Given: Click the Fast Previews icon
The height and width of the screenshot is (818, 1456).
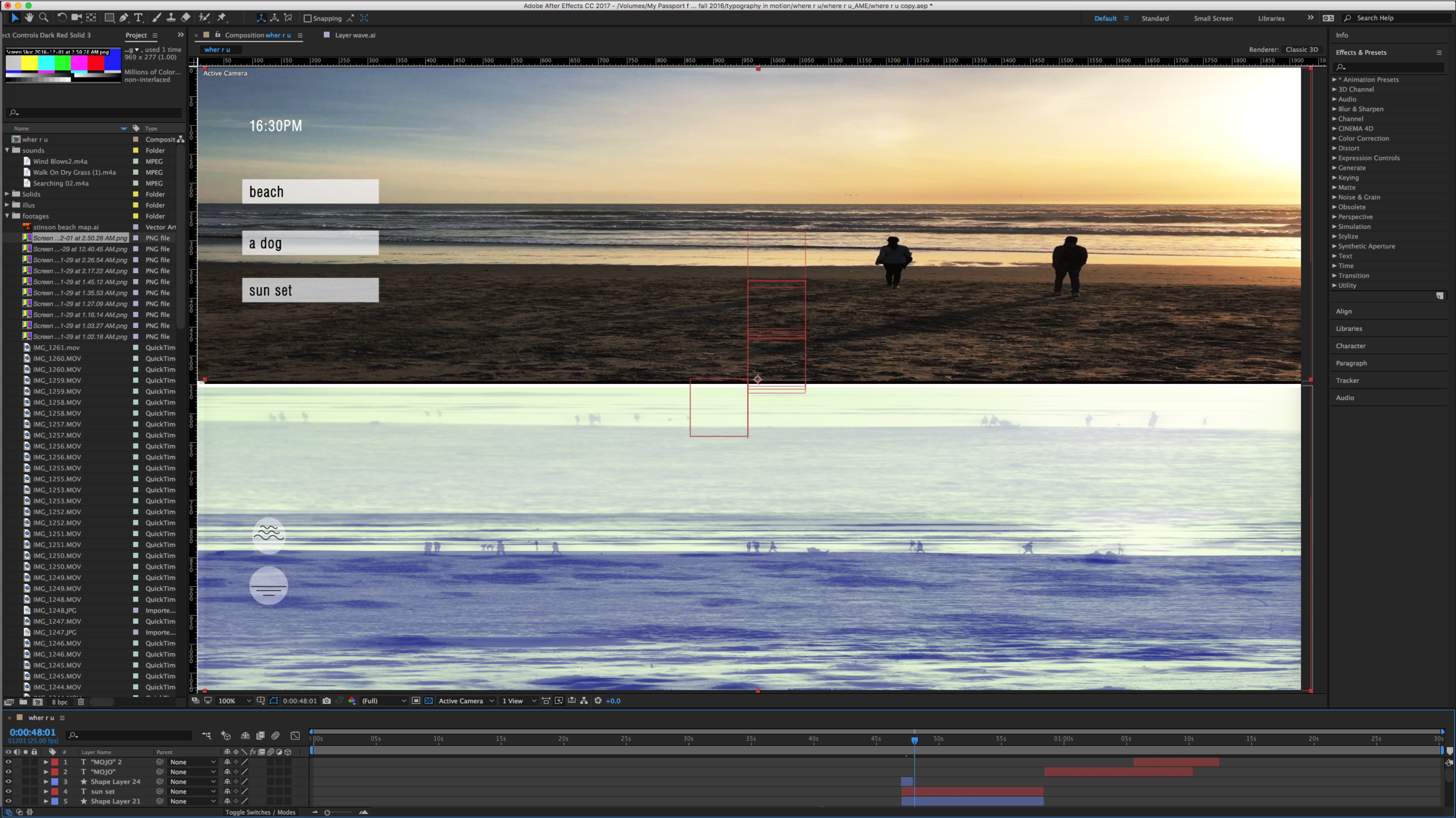Looking at the screenshot, I should coord(559,701).
